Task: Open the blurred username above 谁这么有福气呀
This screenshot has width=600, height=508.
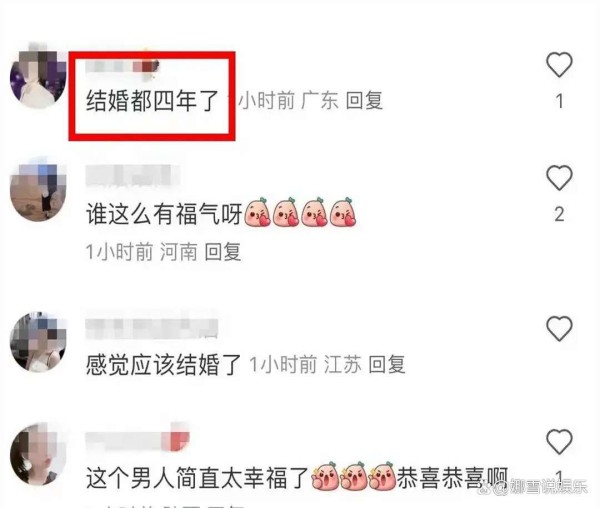Action: pos(132,176)
